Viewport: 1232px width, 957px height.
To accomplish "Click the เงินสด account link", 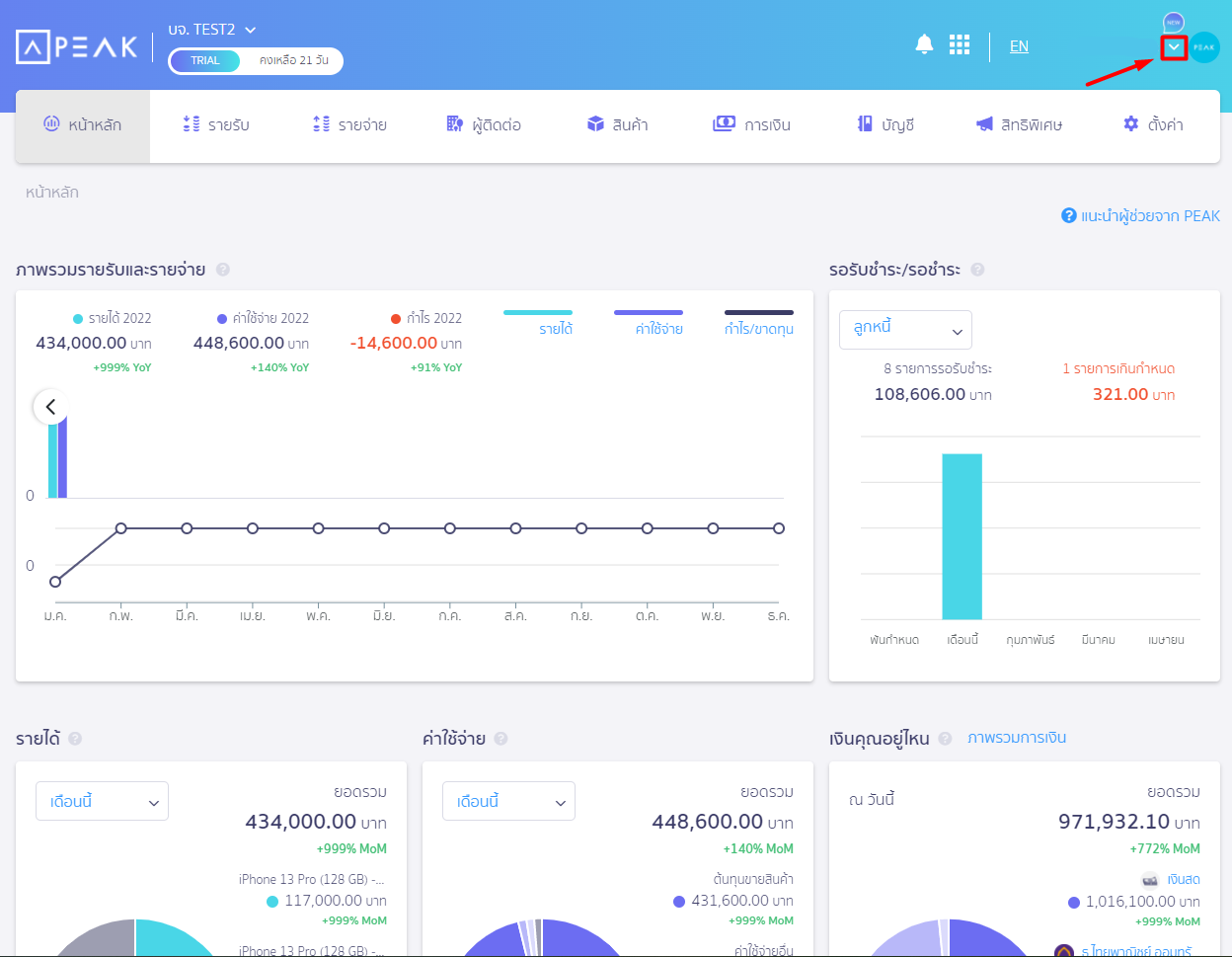I will [x=1184, y=879].
